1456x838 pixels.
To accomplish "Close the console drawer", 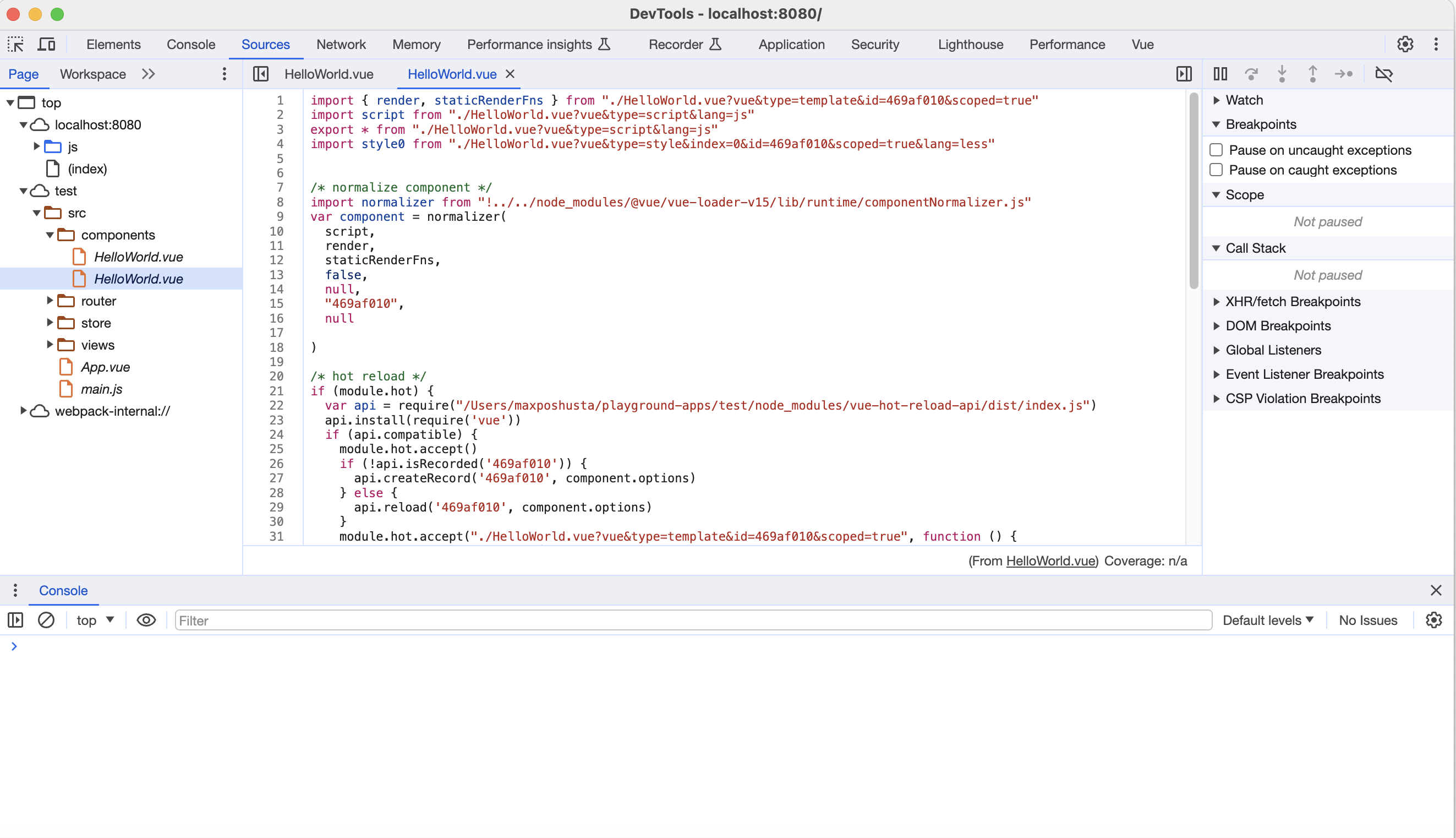I will [x=1436, y=590].
